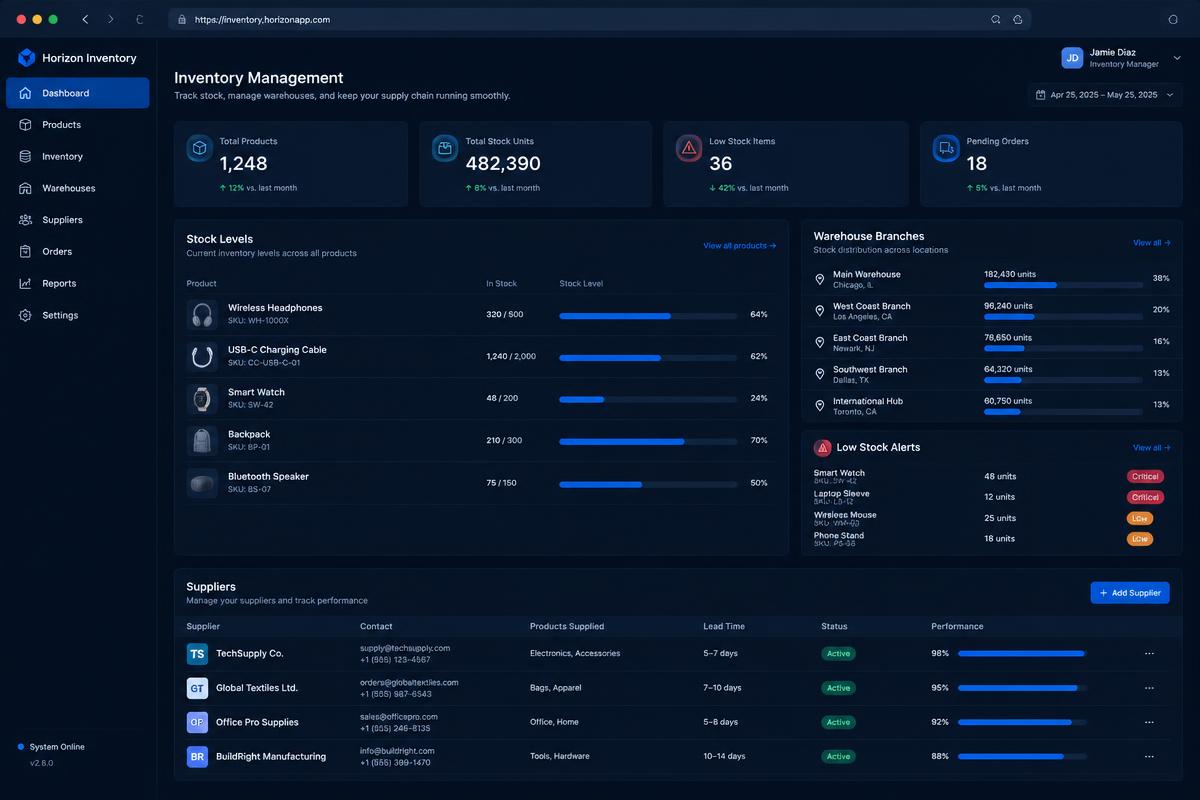
Task: Click the Wireless Headphones stock level bar
Action: (x=647, y=316)
